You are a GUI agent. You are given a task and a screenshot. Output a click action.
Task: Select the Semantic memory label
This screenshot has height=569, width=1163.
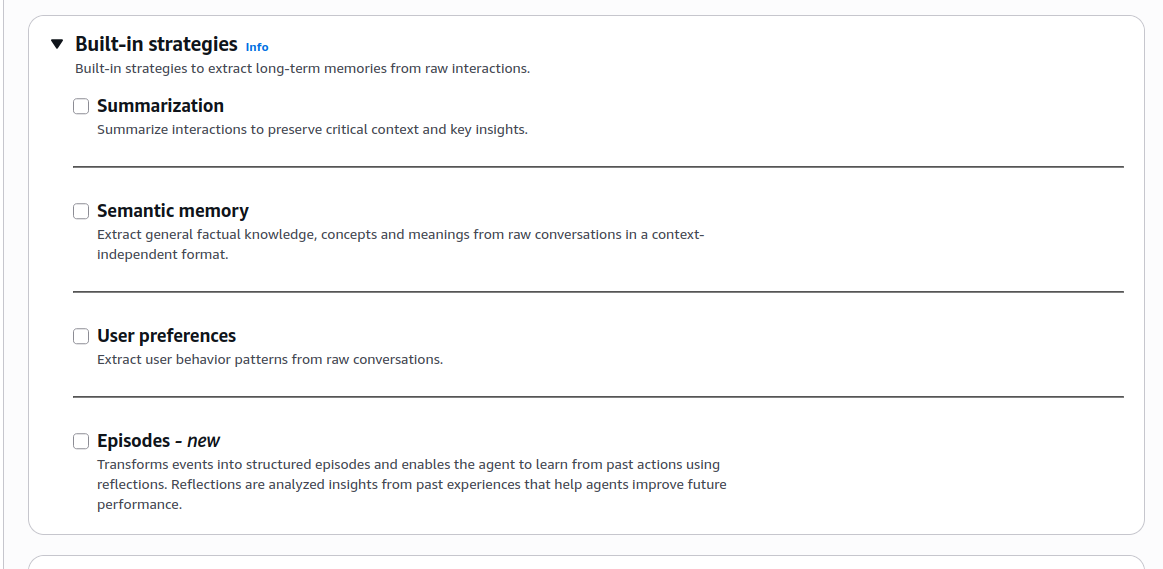172,211
